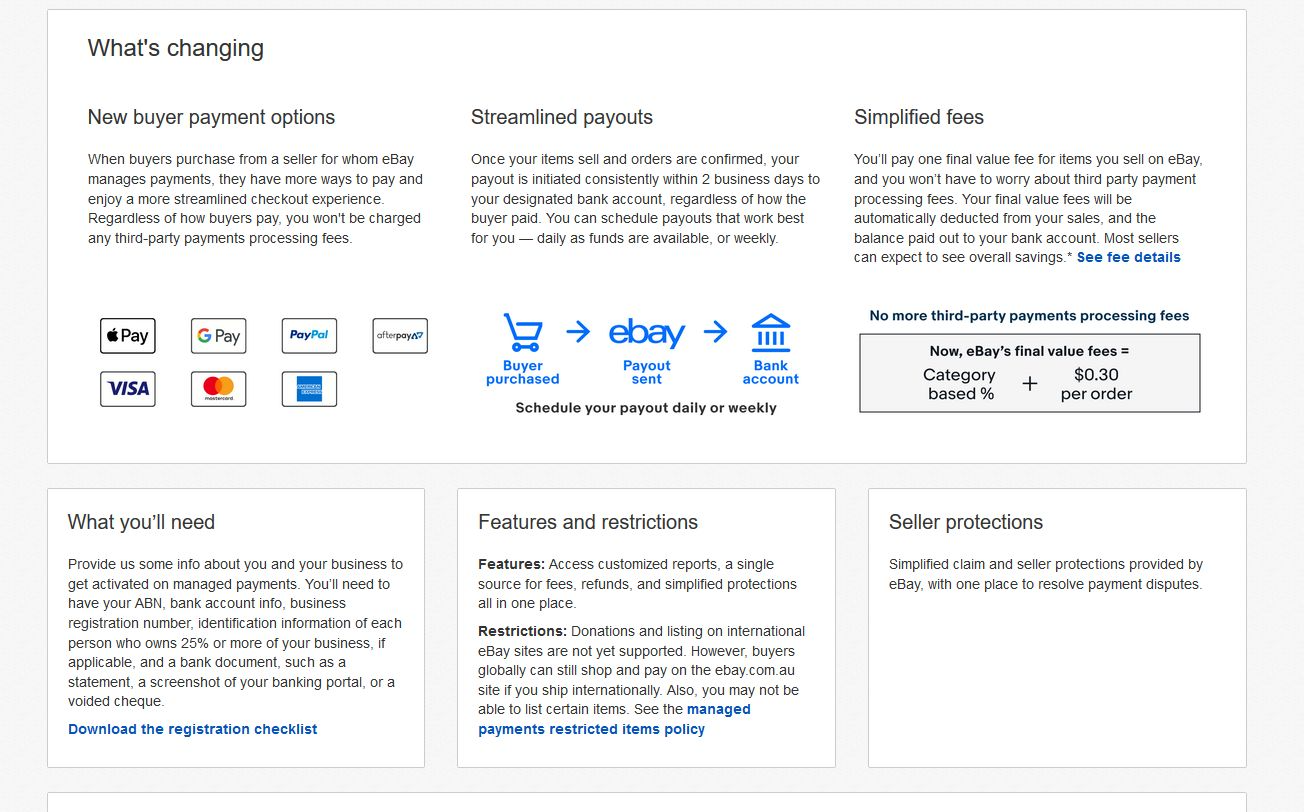This screenshot has width=1304, height=812.
Task: Click Schedule your payout daily or weekly text
Action: [x=646, y=408]
